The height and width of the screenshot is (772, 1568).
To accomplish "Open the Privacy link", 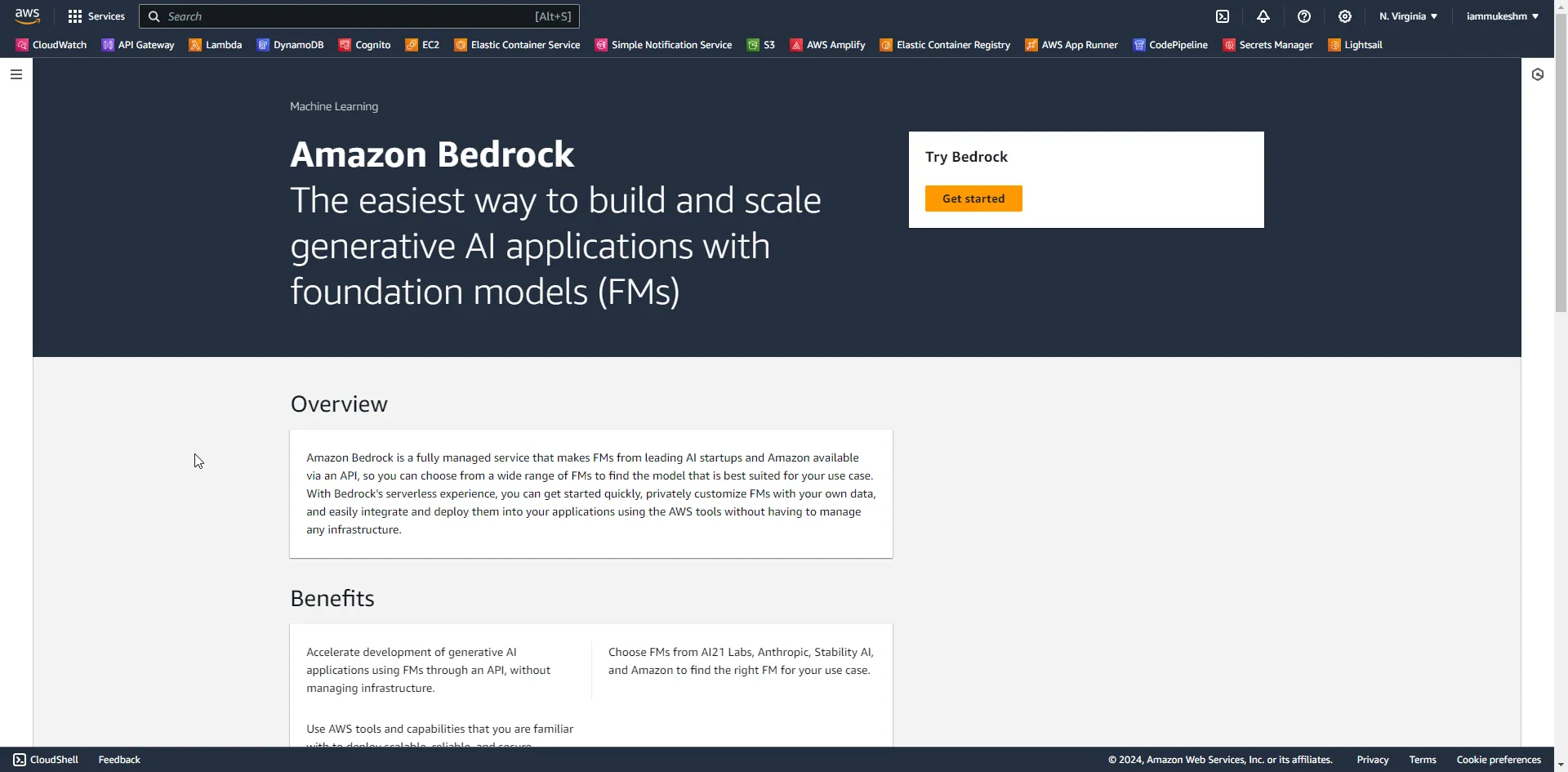I will click(x=1372, y=759).
